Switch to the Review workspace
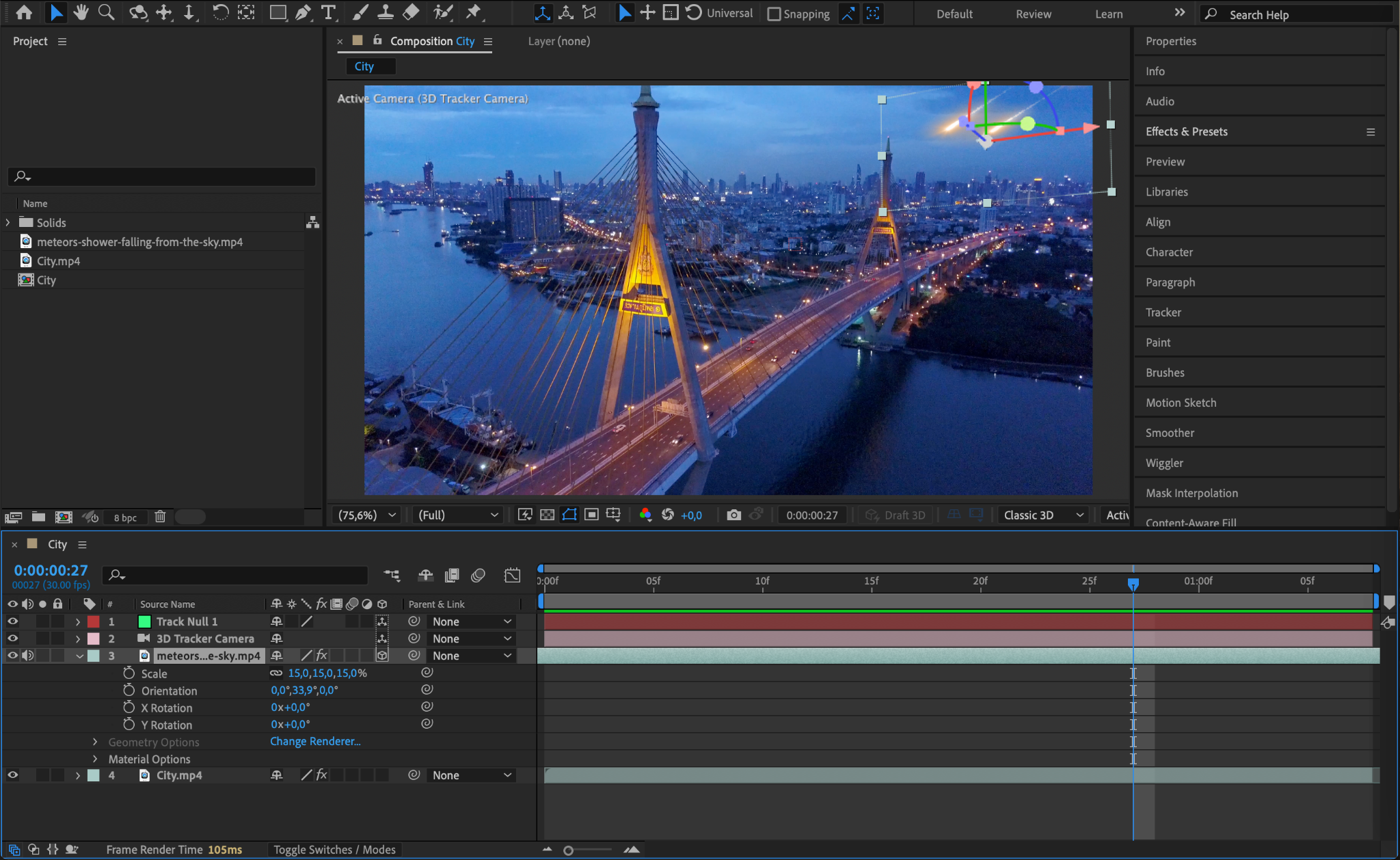The width and height of the screenshot is (1400, 860). point(1033,14)
